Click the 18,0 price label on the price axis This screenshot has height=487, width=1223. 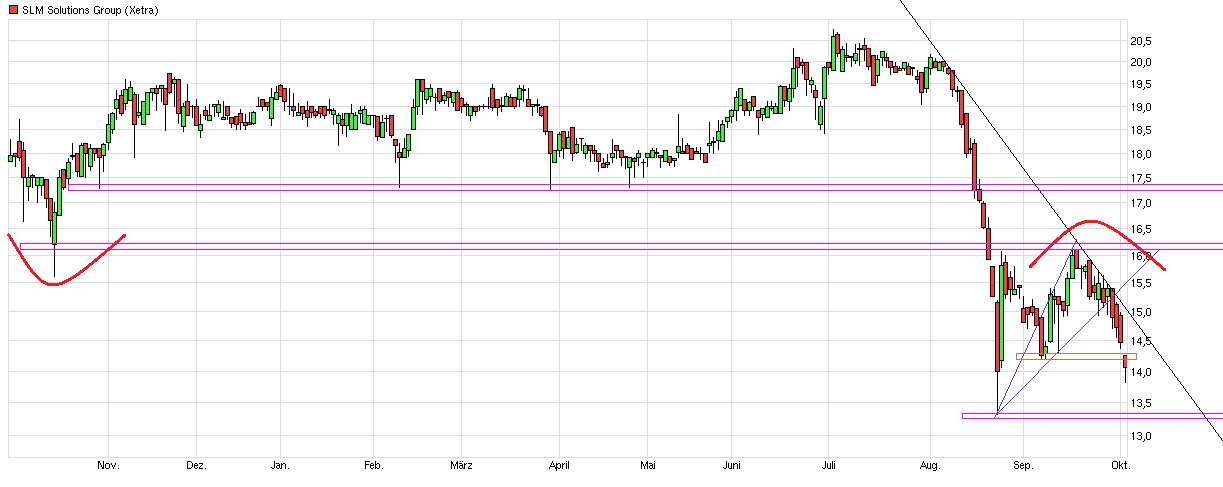point(1141,154)
